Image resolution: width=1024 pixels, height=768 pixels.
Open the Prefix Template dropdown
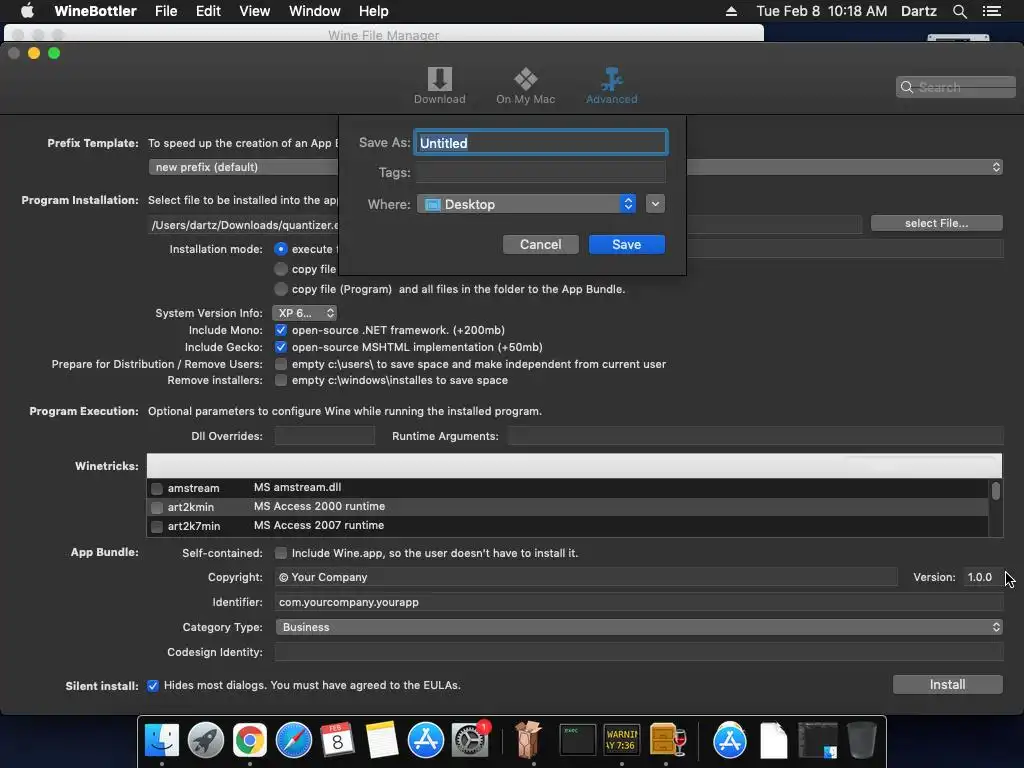(575, 167)
